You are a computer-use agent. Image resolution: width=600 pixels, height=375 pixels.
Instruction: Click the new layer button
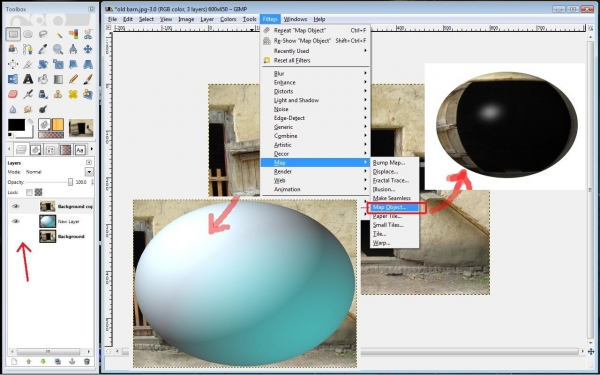click(x=14, y=361)
